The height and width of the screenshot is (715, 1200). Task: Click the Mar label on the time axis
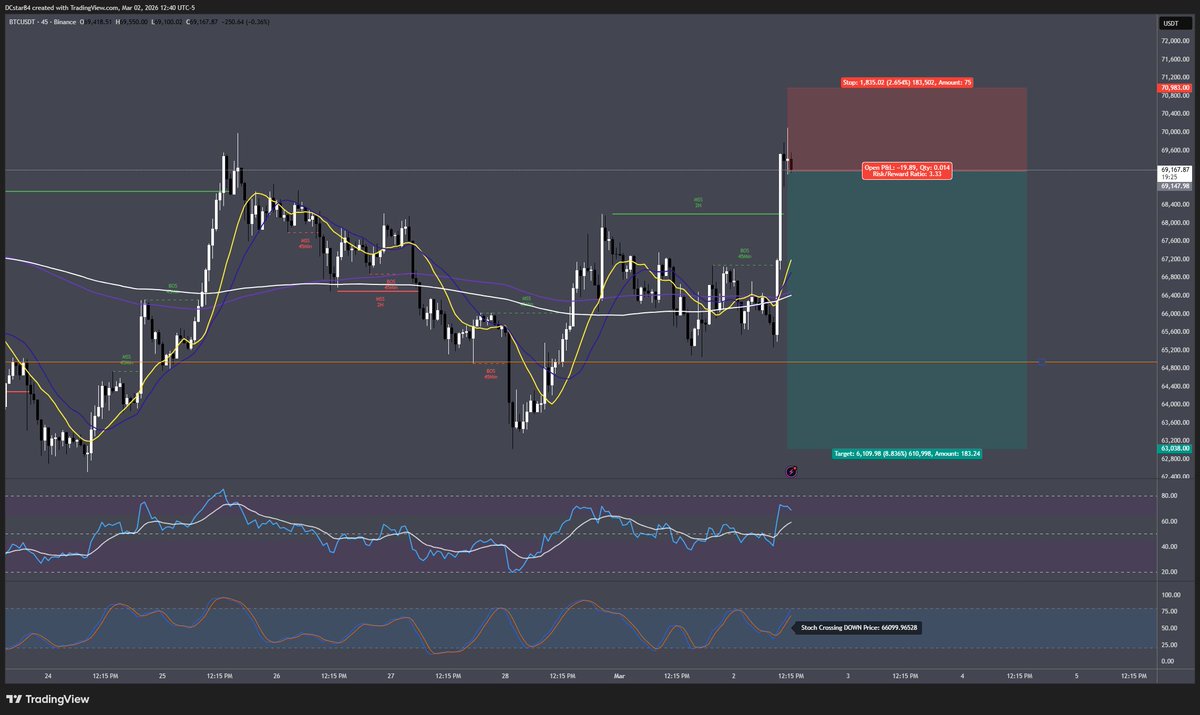618,676
